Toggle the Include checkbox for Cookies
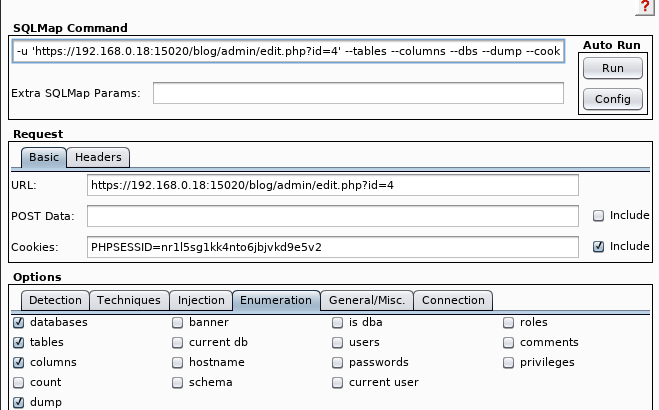The width and height of the screenshot is (659, 410). tap(598, 246)
